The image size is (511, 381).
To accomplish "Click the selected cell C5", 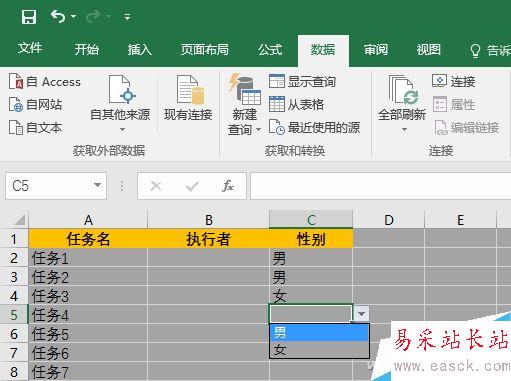I will [x=311, y=314].
